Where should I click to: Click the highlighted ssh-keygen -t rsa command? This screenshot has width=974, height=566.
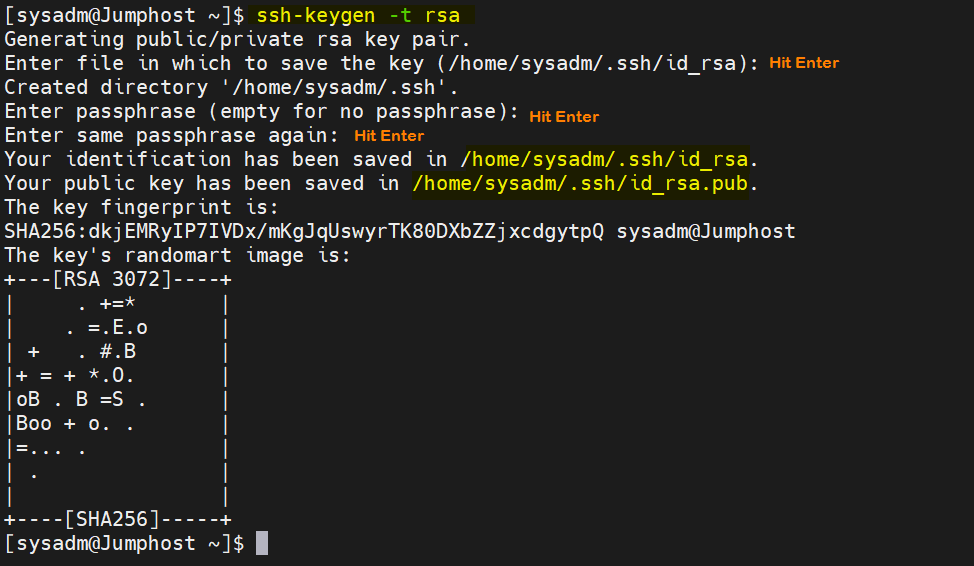click(358, 15)
